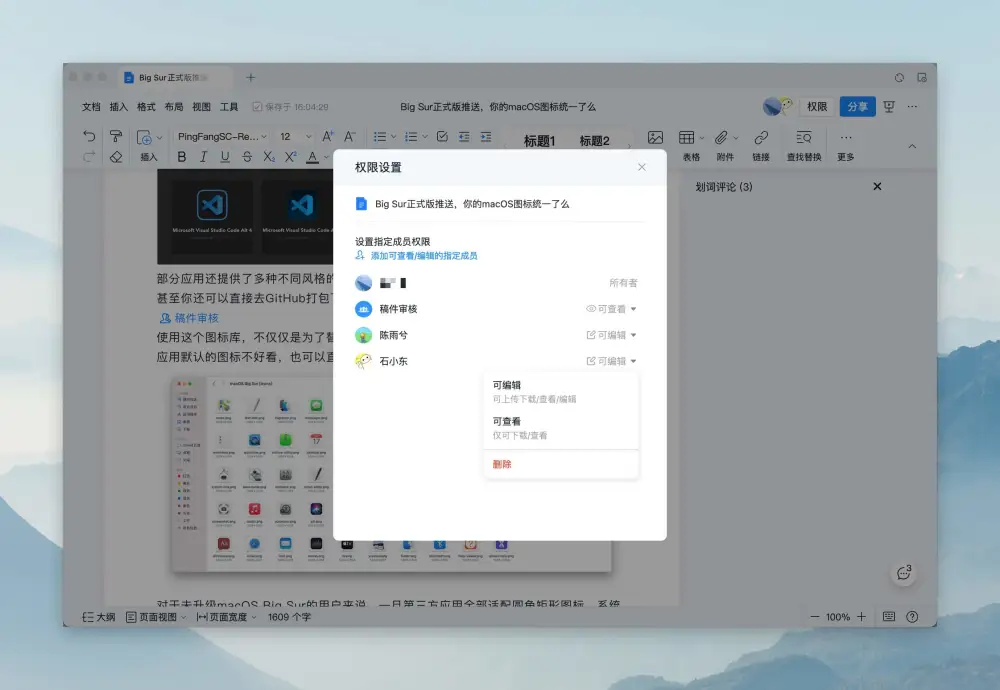Open 石小东 permission dropdown (可编辑)
The image size is (1000, 690).
tap(612, 361)
